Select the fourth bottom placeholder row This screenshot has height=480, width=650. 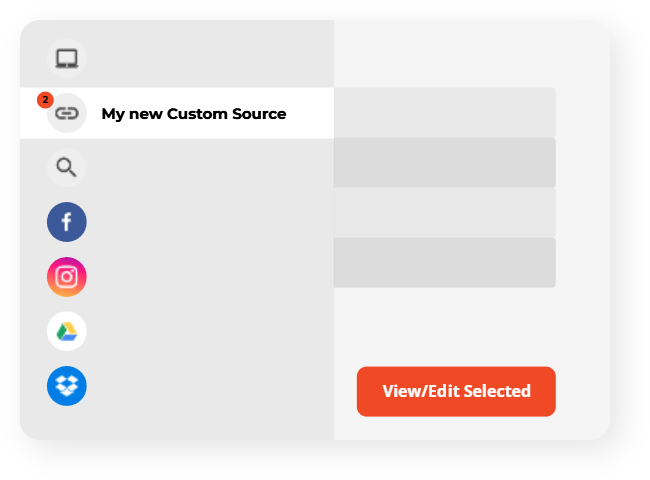445,262
